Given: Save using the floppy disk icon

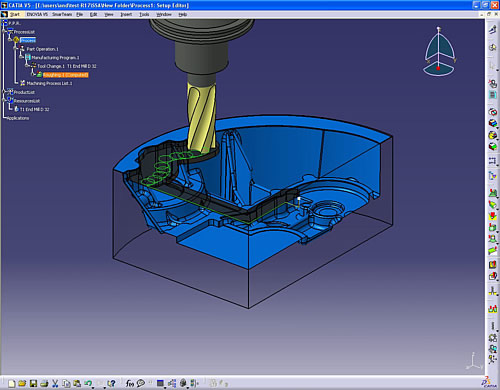Looking at the screenshot, I should [x=33, y=383].
